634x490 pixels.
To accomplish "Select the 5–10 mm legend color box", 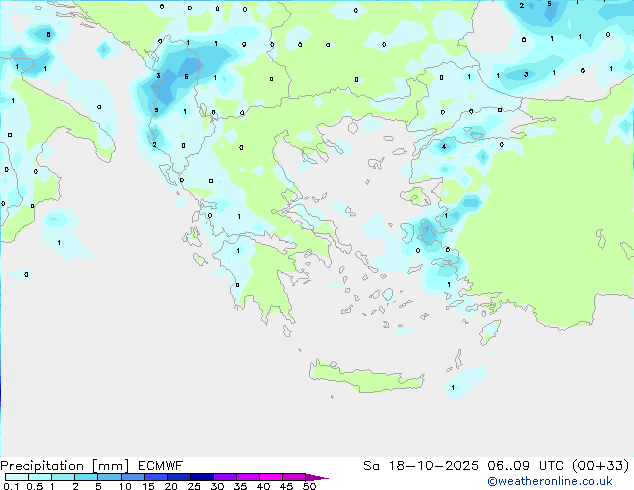I will click(x=109, y=477).
